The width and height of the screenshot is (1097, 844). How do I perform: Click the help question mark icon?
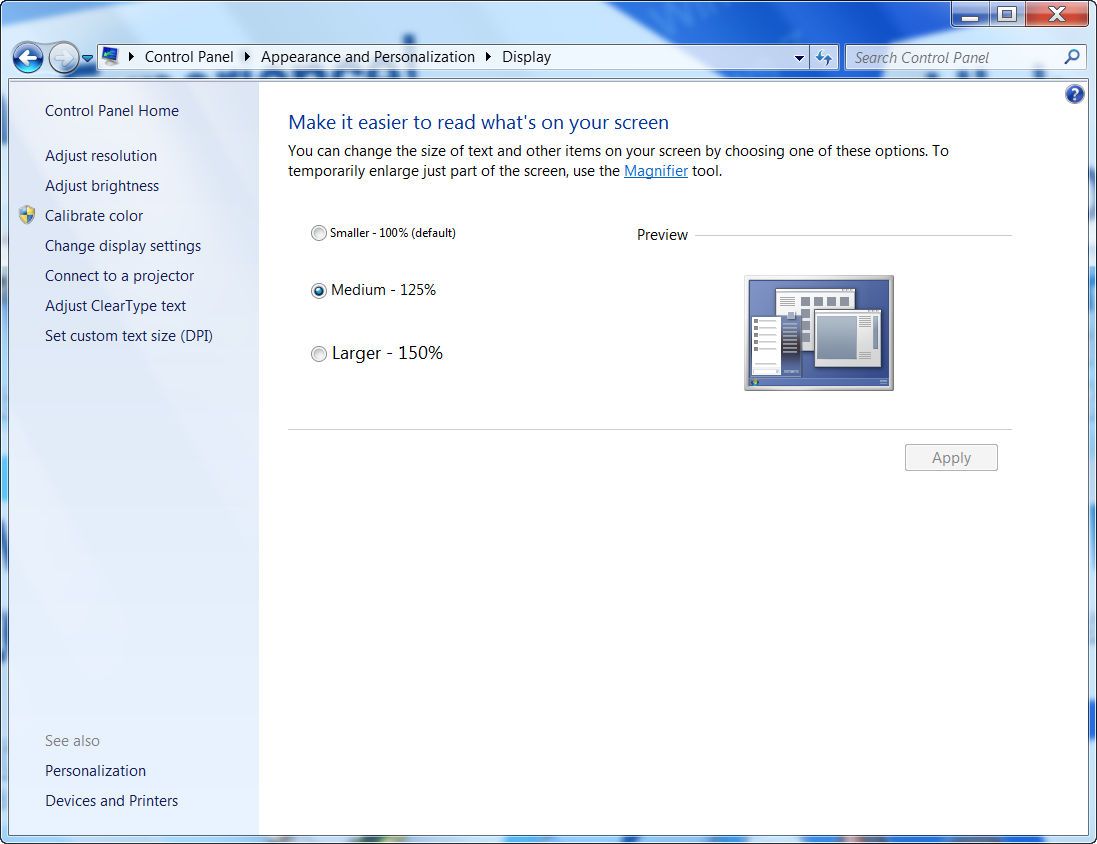coord(1075,95)
